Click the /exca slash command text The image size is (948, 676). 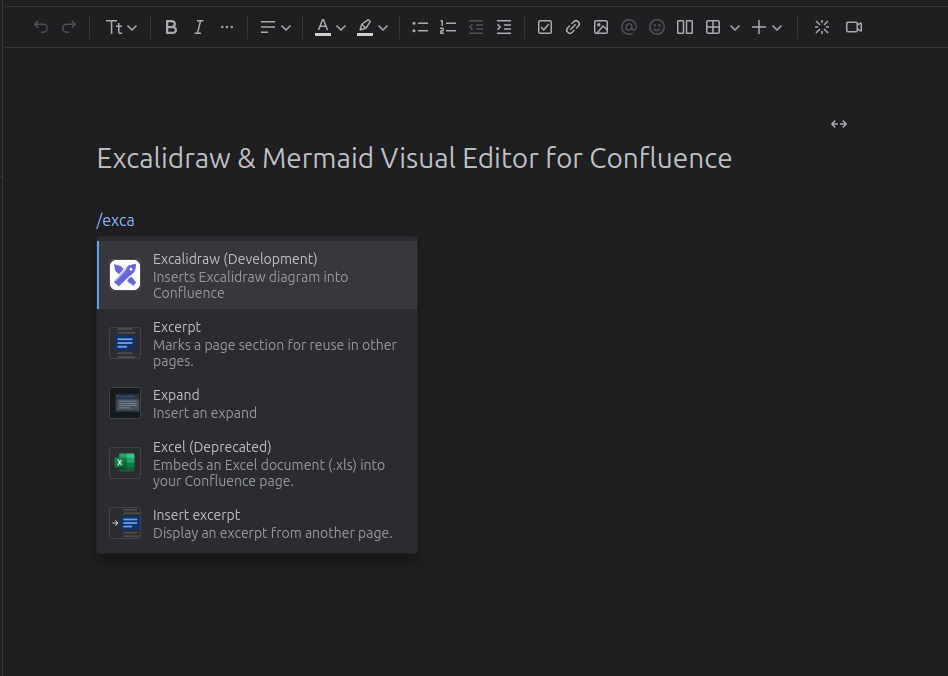[115, 220]
